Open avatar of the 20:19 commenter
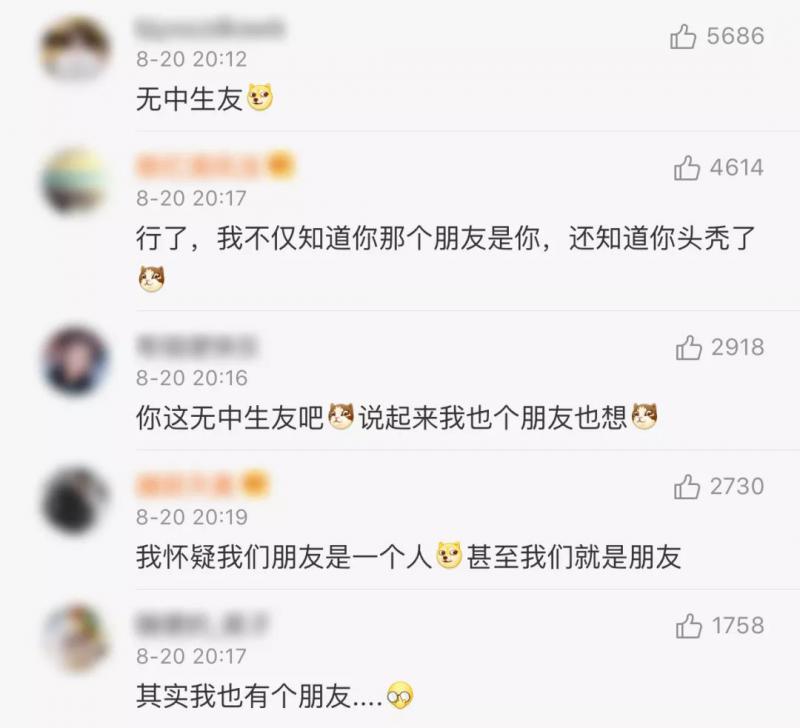 (x=76, y=500)
